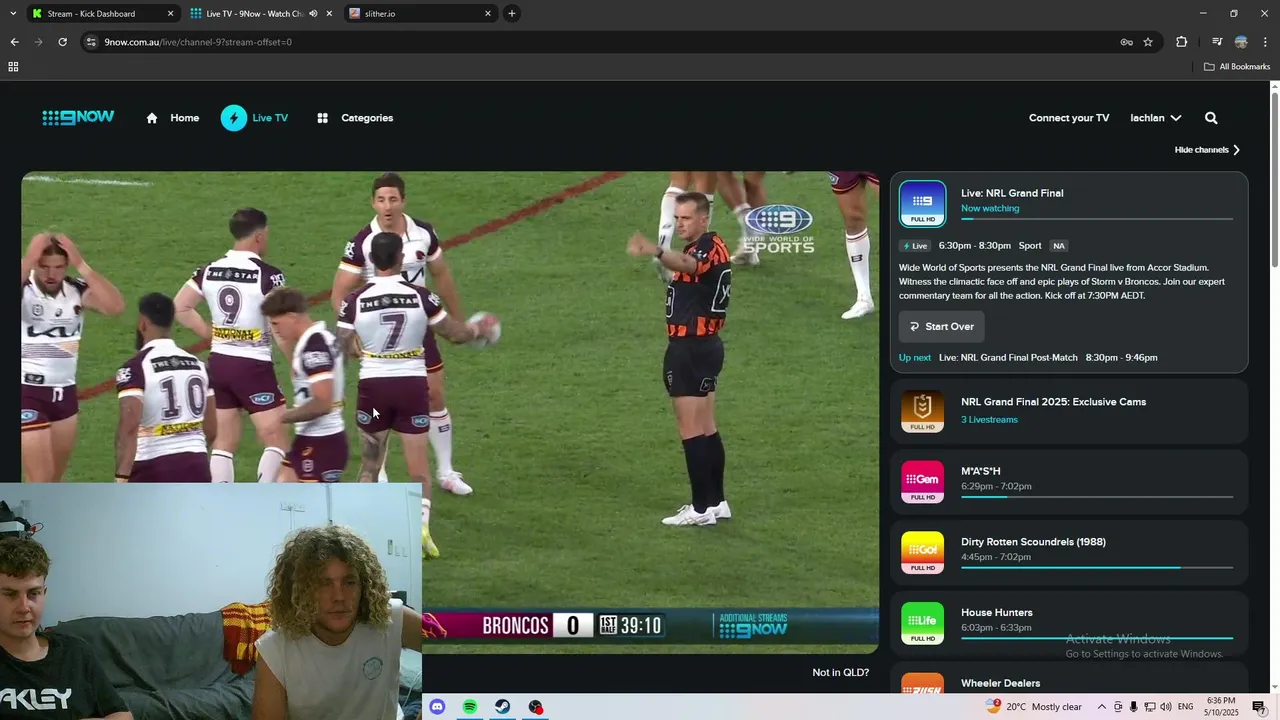Image resolution: width=1280 pixels, height=720 pixels.
Task: Open Categories in 9Now navigation
Action: pos(367,118)
